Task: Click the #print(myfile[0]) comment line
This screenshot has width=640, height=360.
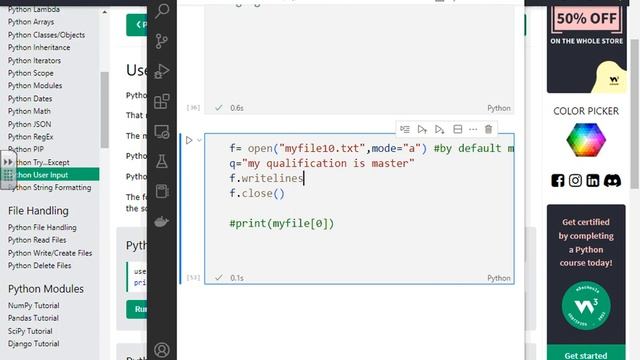Action: click(282, 224)
